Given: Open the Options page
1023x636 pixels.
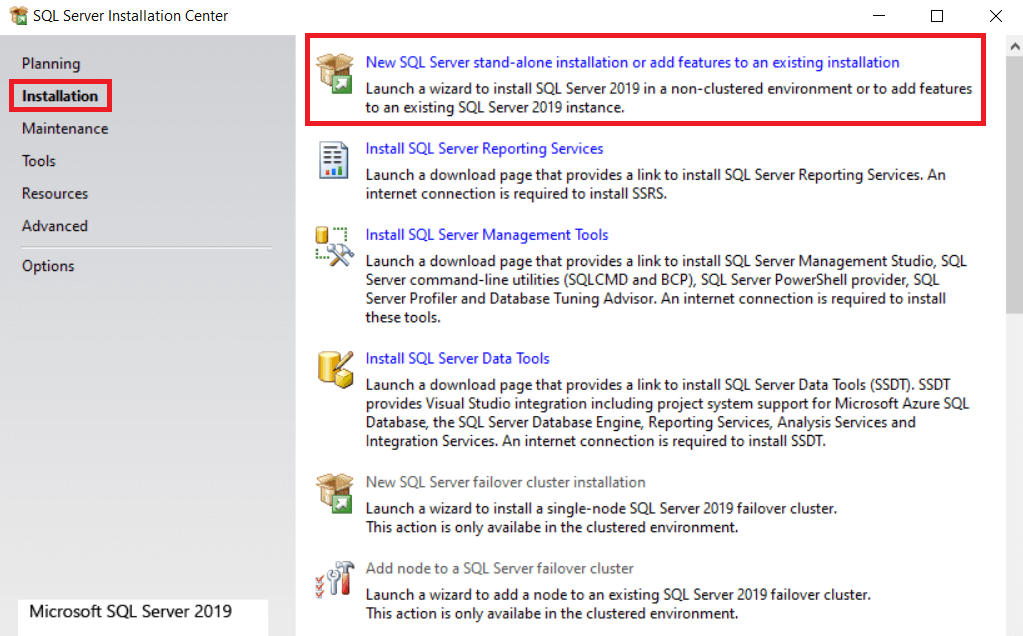Looking at the screenshot, I should click(x=48, y=266).
